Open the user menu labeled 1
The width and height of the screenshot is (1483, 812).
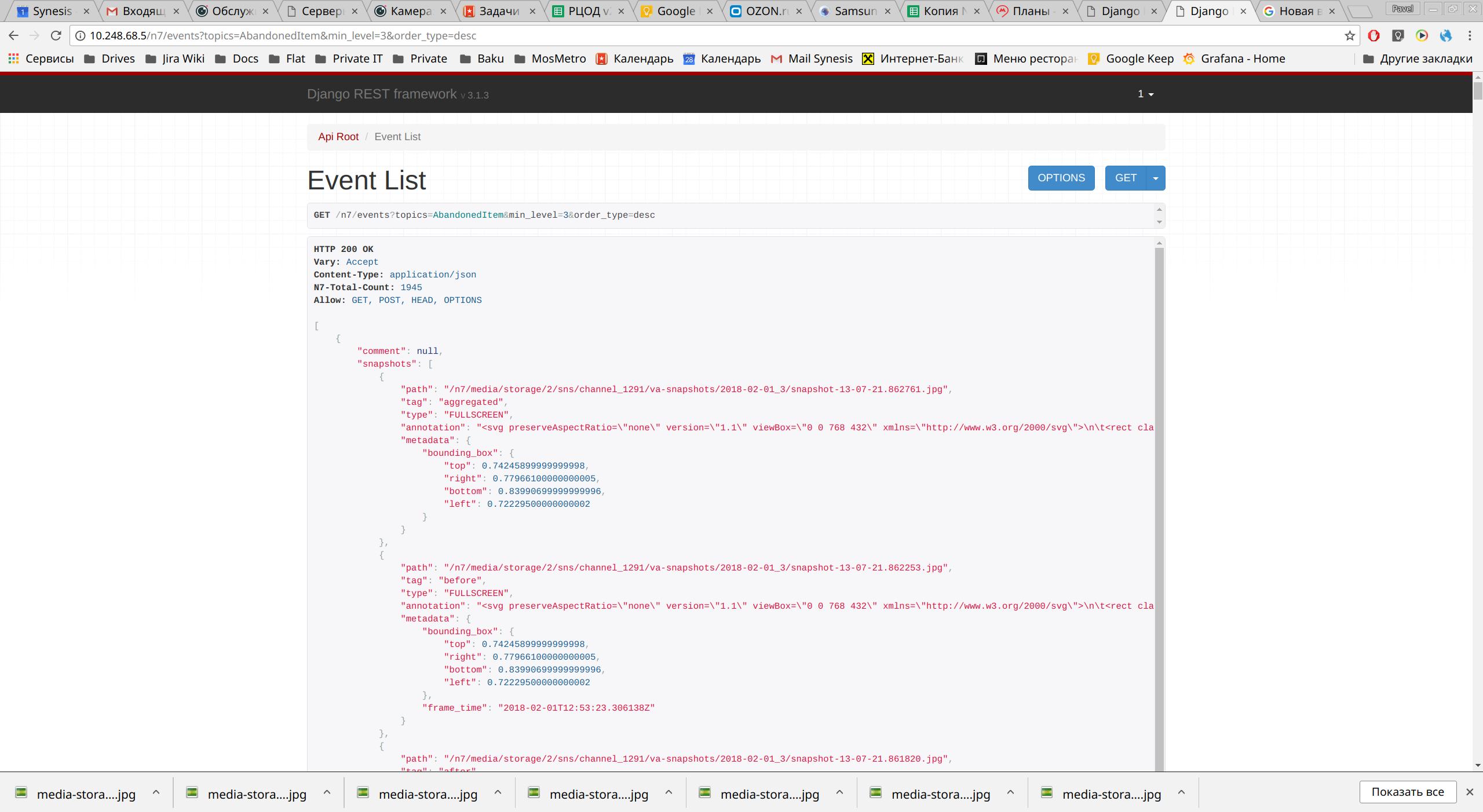pos(1145,94)
